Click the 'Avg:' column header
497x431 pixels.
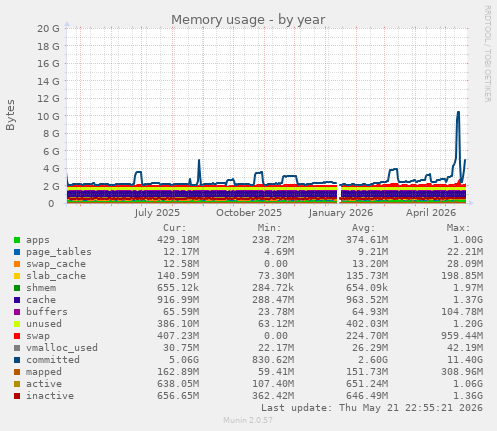(x=363, y=228)
